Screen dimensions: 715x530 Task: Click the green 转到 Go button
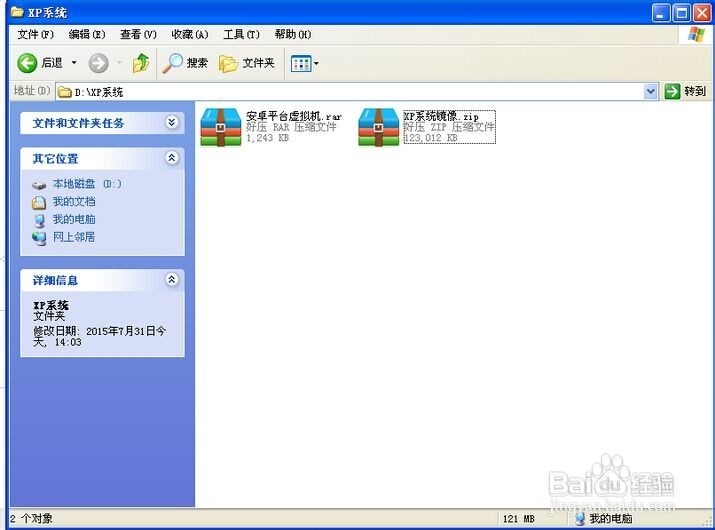coord(685,91)
